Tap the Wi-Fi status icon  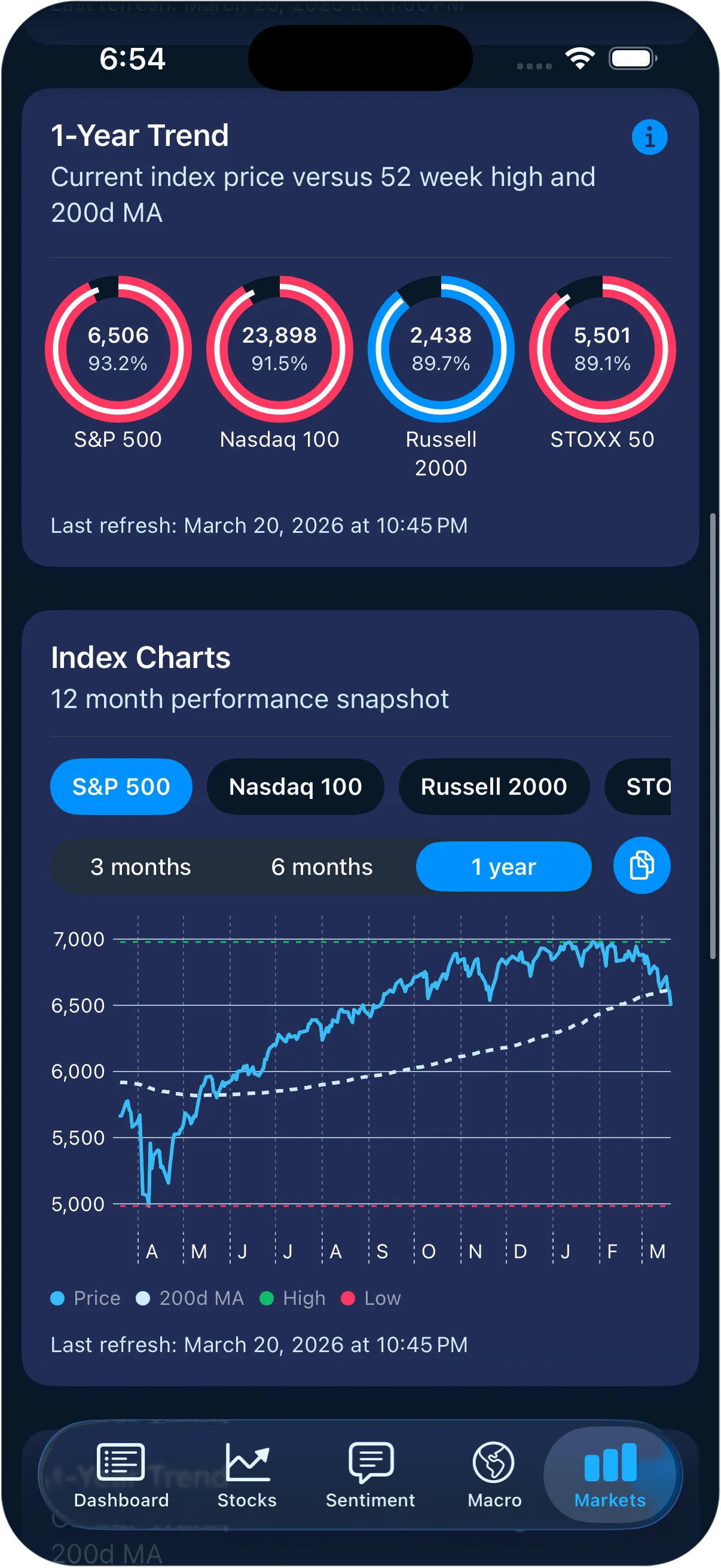tap(580, 59)
